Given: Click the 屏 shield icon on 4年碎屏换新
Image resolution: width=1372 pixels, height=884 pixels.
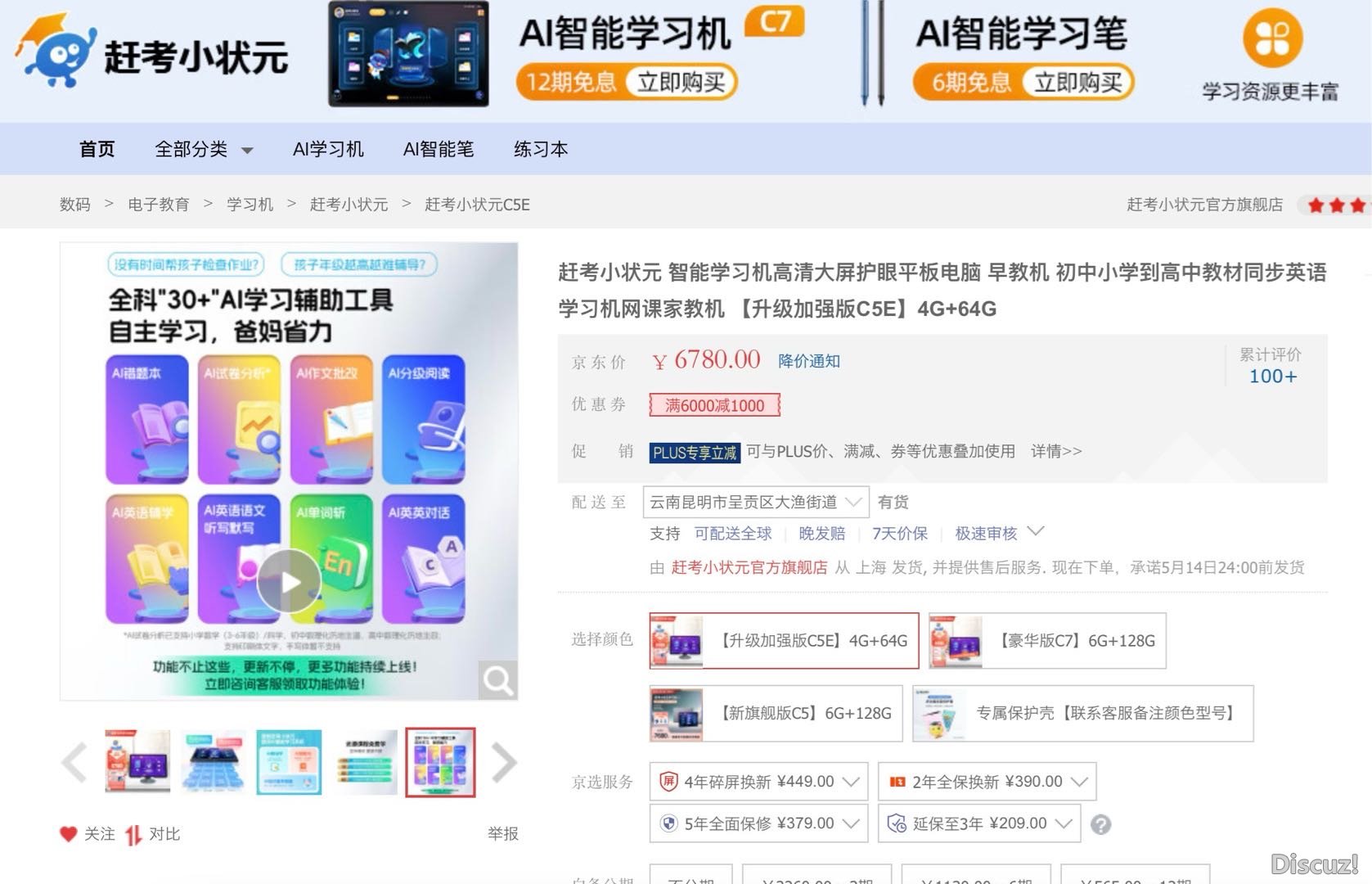Looking at the screenshot, I should click(x=668, y=782).
